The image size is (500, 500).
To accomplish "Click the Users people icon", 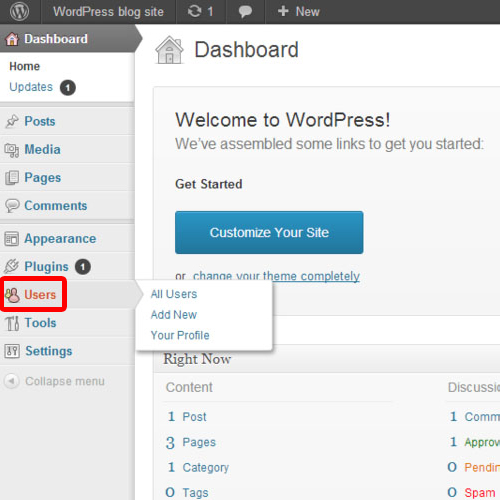I will 12,295.
